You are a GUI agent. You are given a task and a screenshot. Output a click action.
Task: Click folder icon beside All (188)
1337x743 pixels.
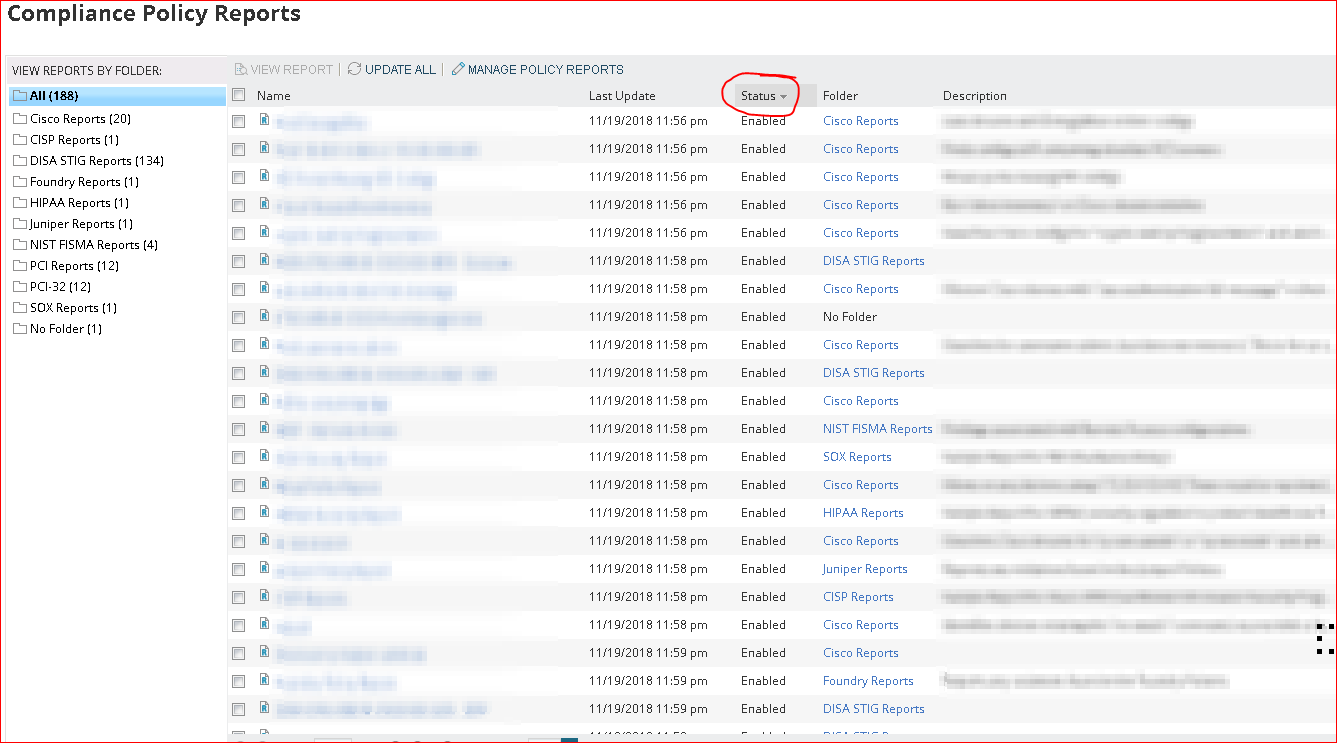click(x=20, y=96)
